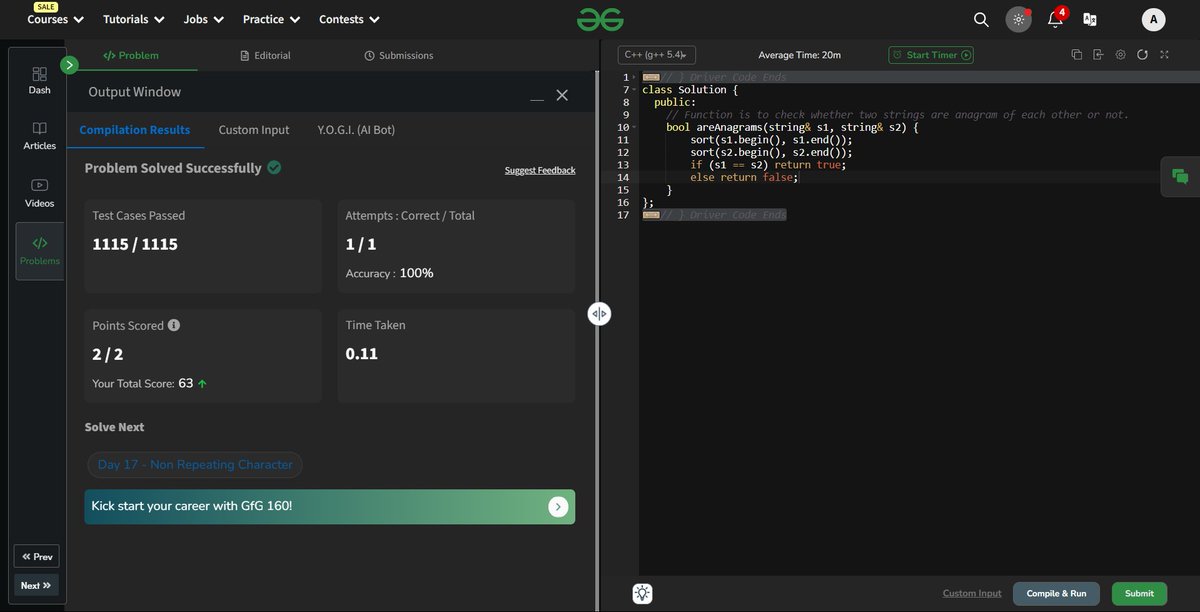Start the timer
The width and height of the screenshot is (1200, 612).
pos(931,55)
